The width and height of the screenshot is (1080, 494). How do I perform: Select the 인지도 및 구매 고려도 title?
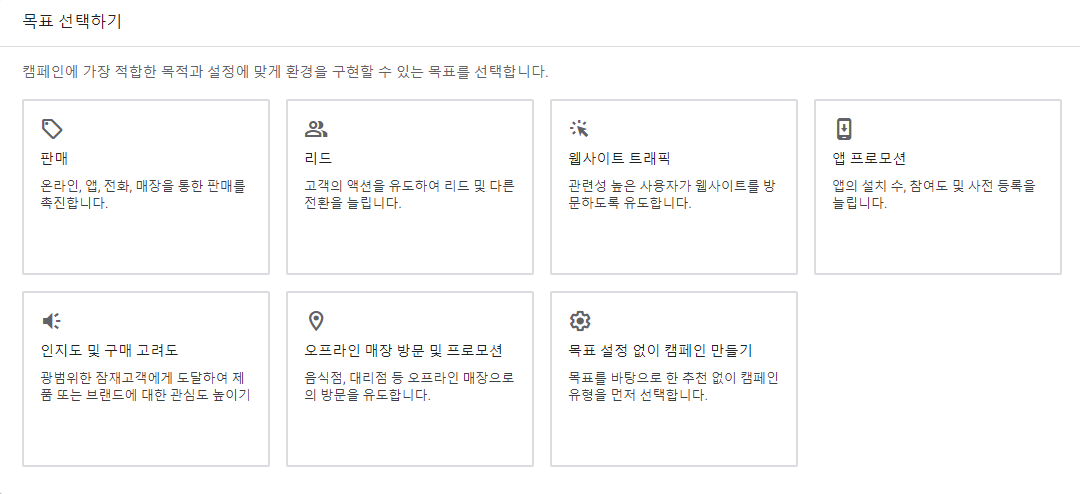pyautogui.click(x=110, y=350)
